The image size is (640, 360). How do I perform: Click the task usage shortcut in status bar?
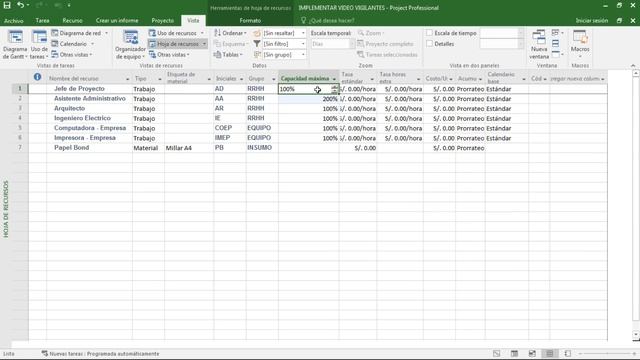pos(514,353)
